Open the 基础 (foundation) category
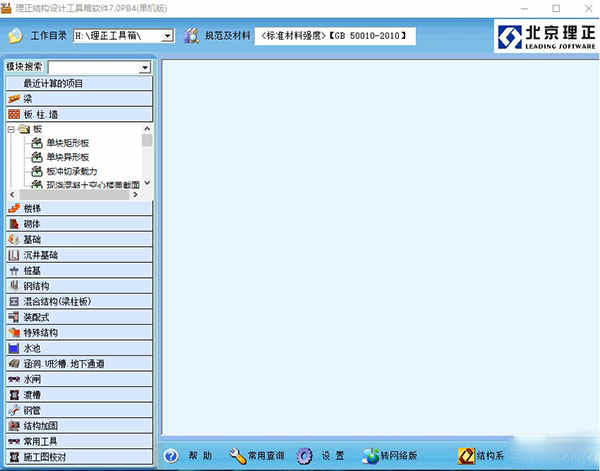Screen dimensions: 600x471 point(79,240)
